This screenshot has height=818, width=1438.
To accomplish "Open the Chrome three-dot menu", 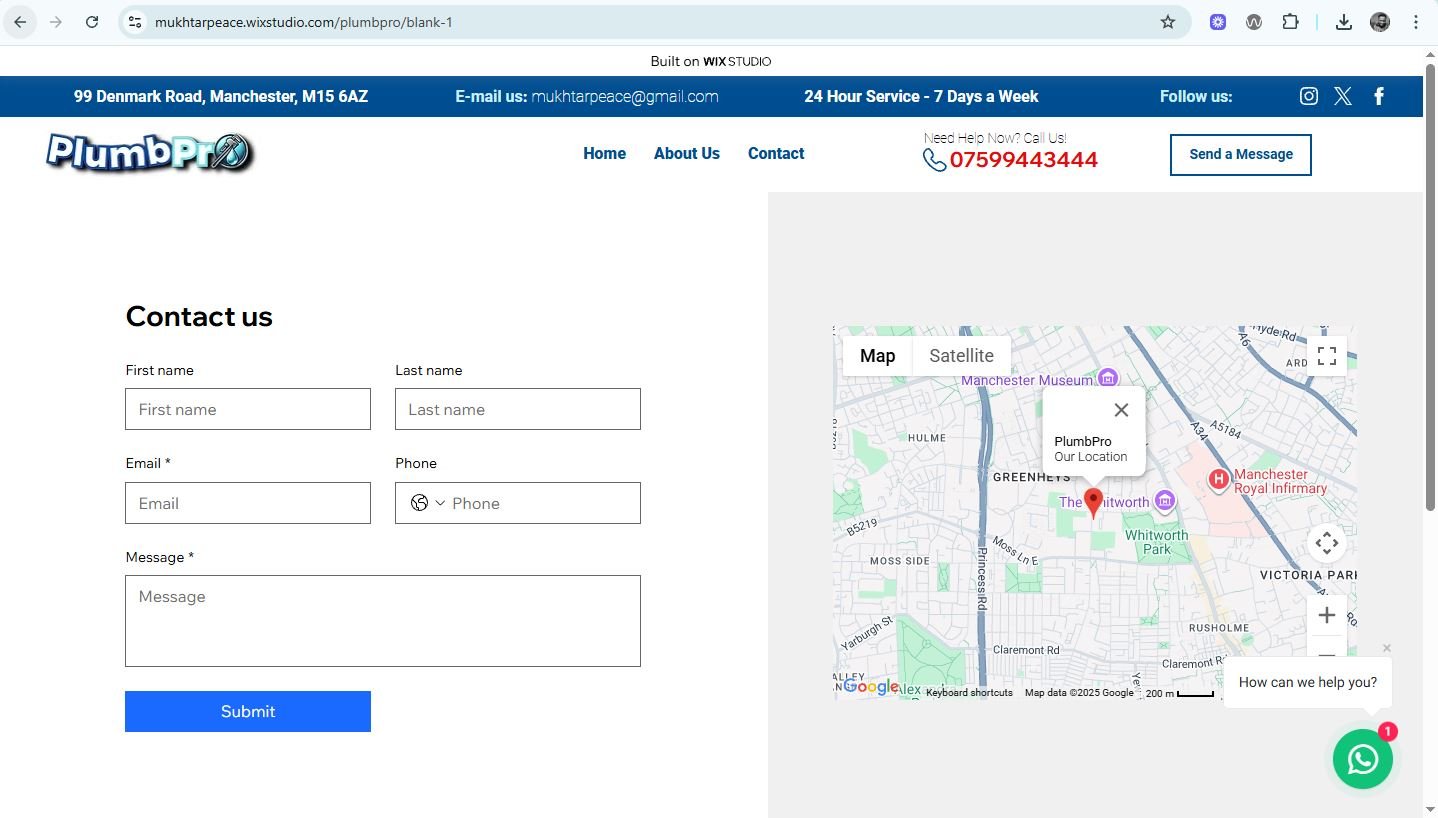I will click(x=1415, y=22).
